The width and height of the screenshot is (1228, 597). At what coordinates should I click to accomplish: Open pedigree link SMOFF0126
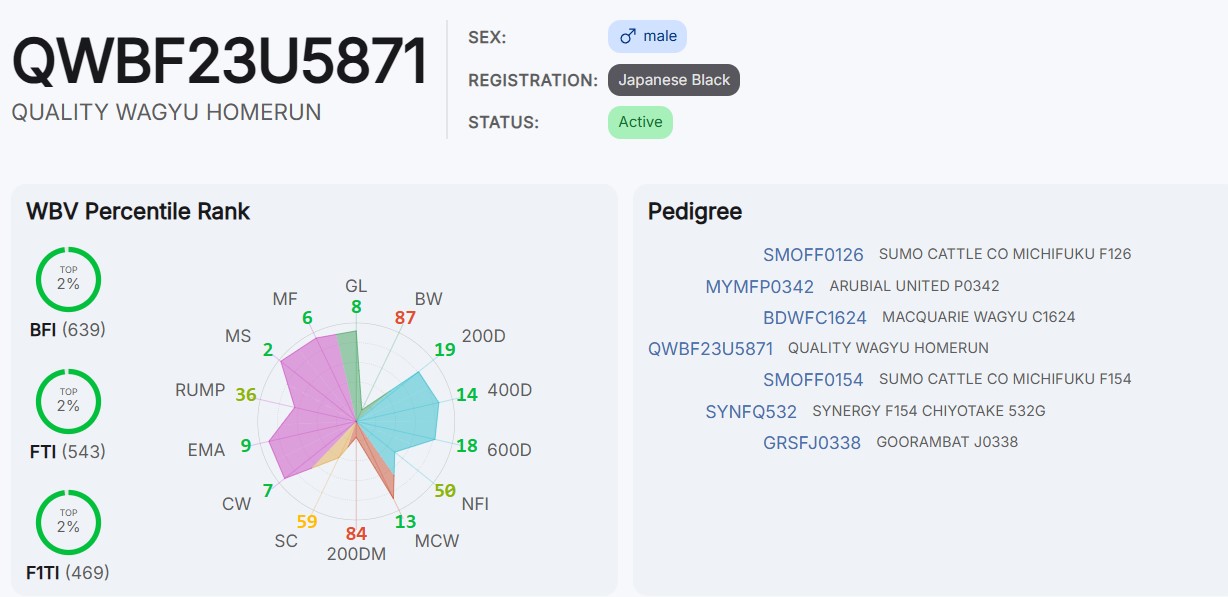(x=813, y=255)
